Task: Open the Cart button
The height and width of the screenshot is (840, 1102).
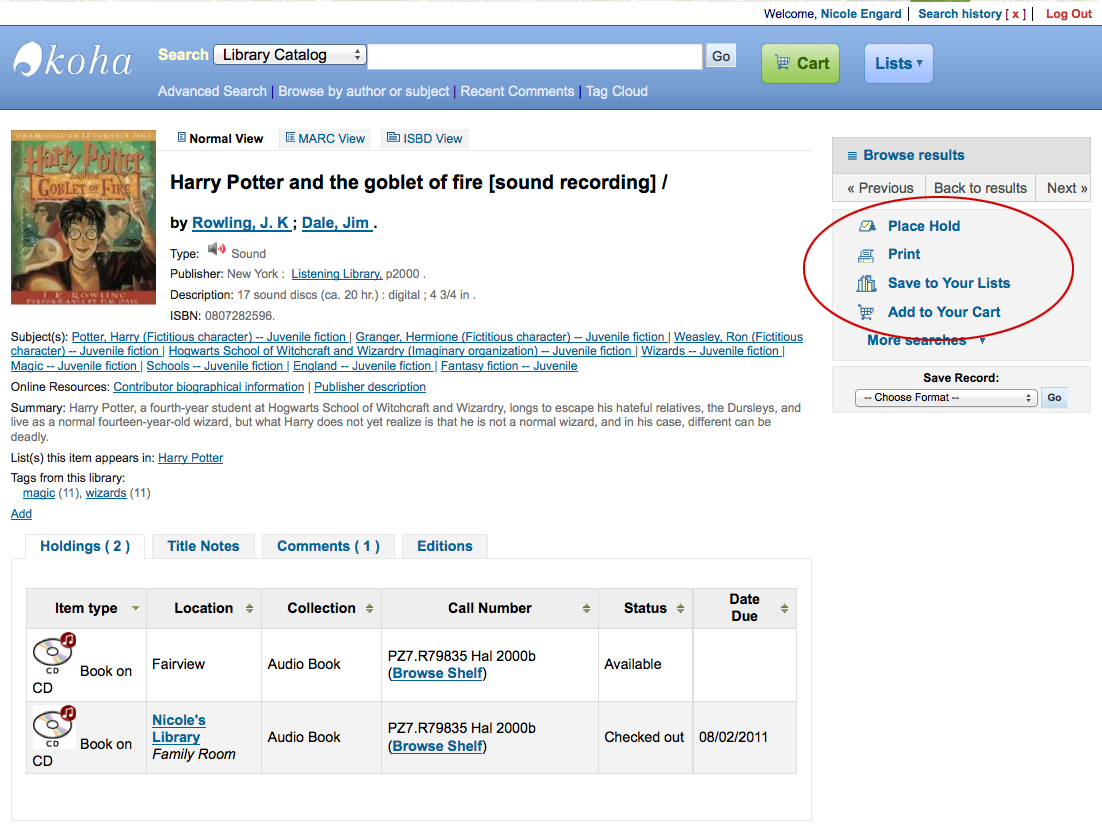Action: [x=800, y=63]
